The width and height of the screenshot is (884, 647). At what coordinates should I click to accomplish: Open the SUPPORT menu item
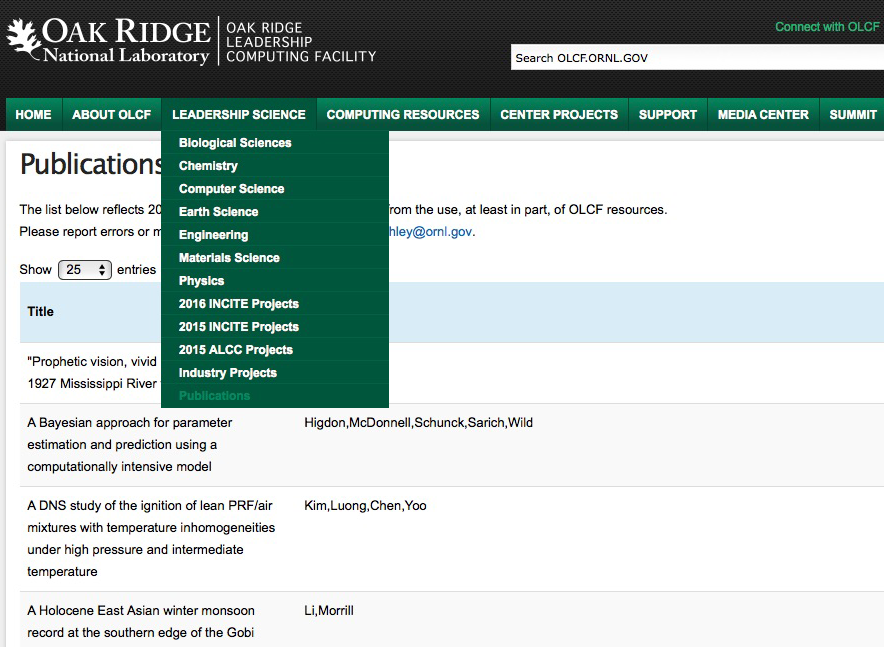[667, 115]
